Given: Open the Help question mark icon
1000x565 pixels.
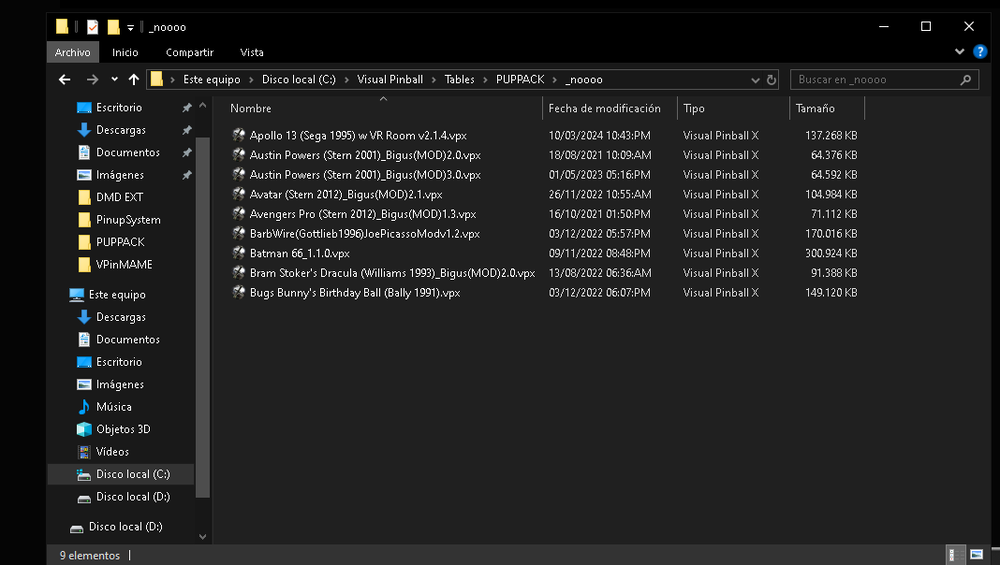Looking at the screenshot, I should pyautogui.click(x=980, y=52).
